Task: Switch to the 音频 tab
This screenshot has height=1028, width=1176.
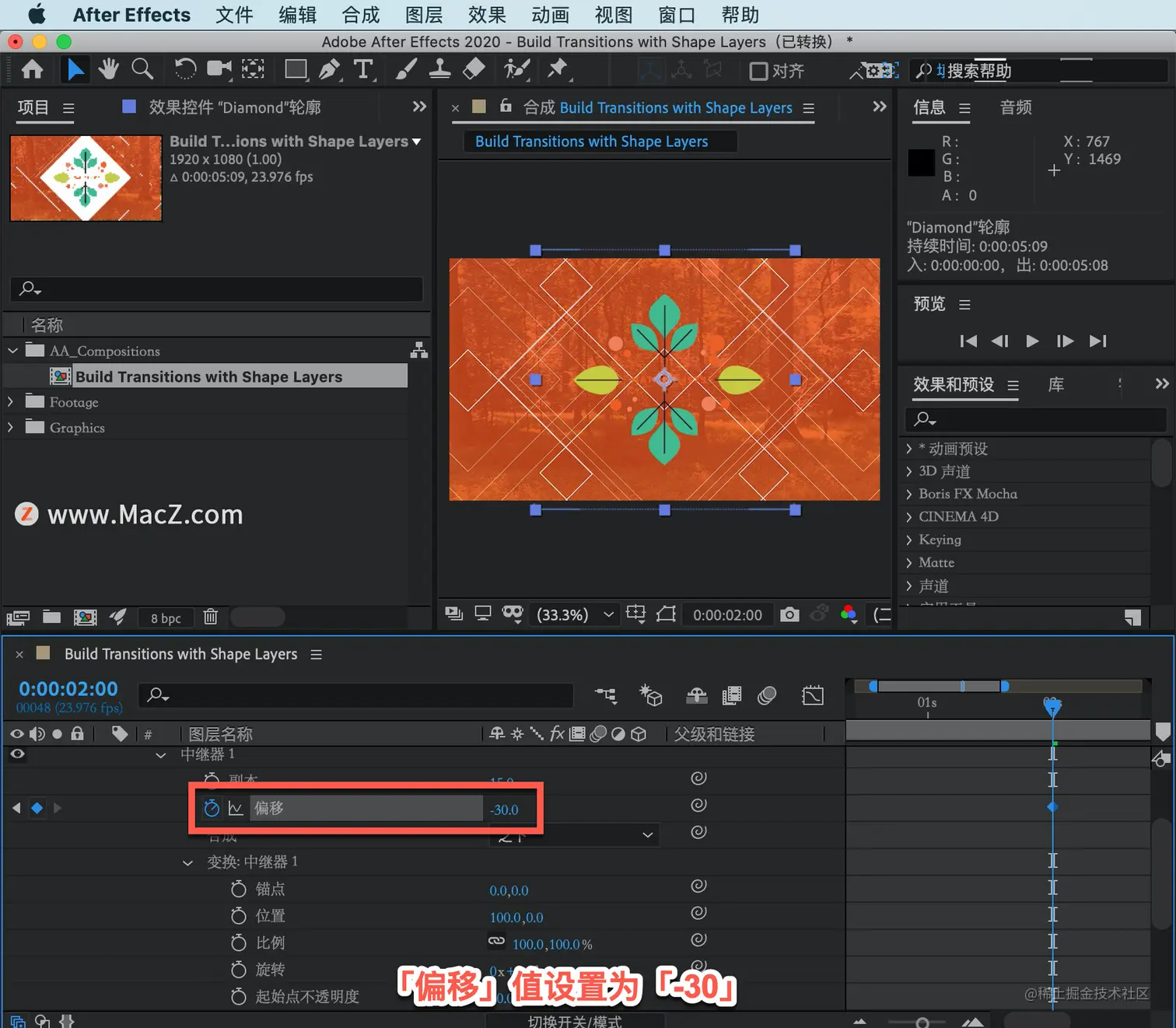Action: [1016, 107]
